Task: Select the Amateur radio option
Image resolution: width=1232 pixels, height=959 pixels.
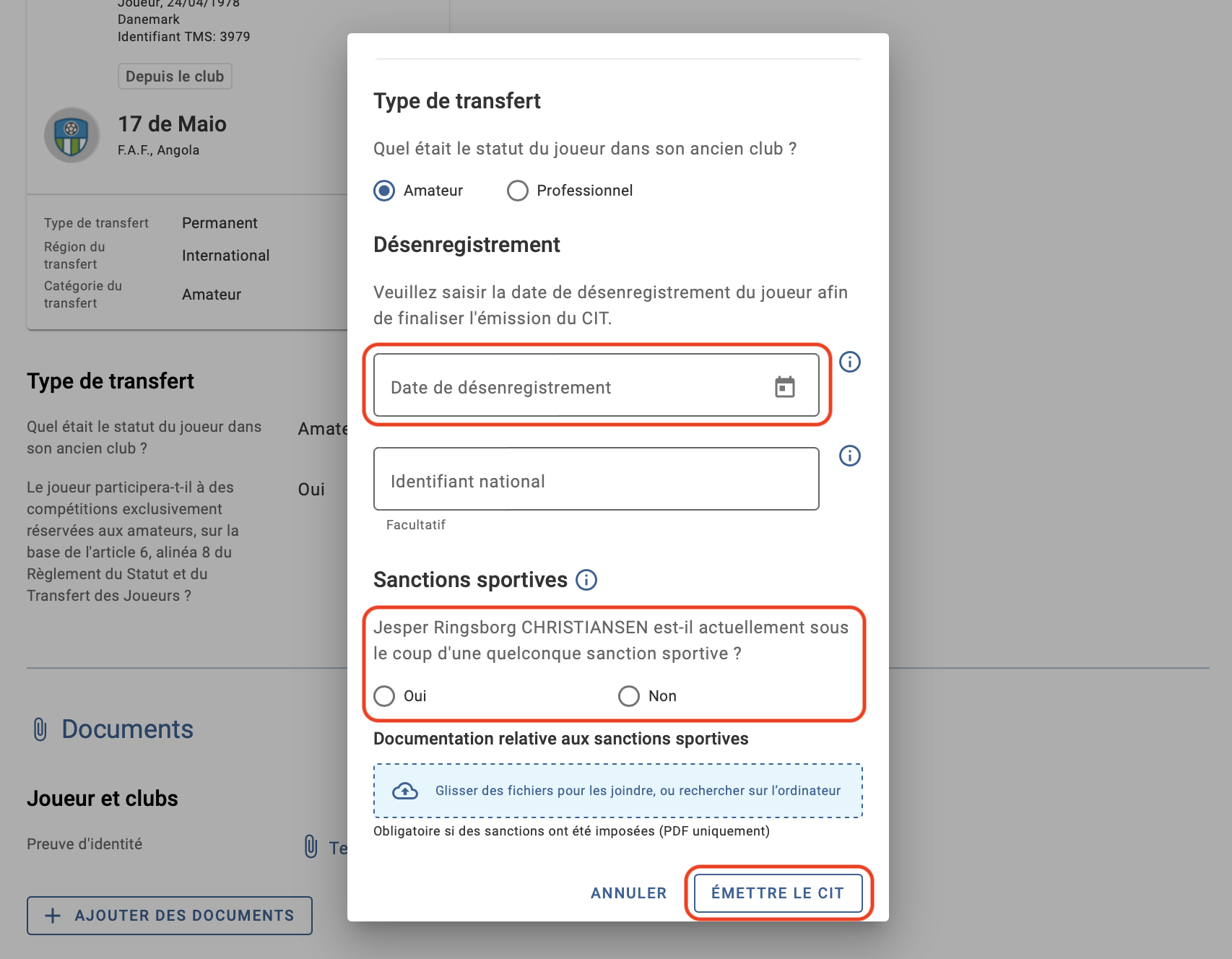Action: (384, 191)
